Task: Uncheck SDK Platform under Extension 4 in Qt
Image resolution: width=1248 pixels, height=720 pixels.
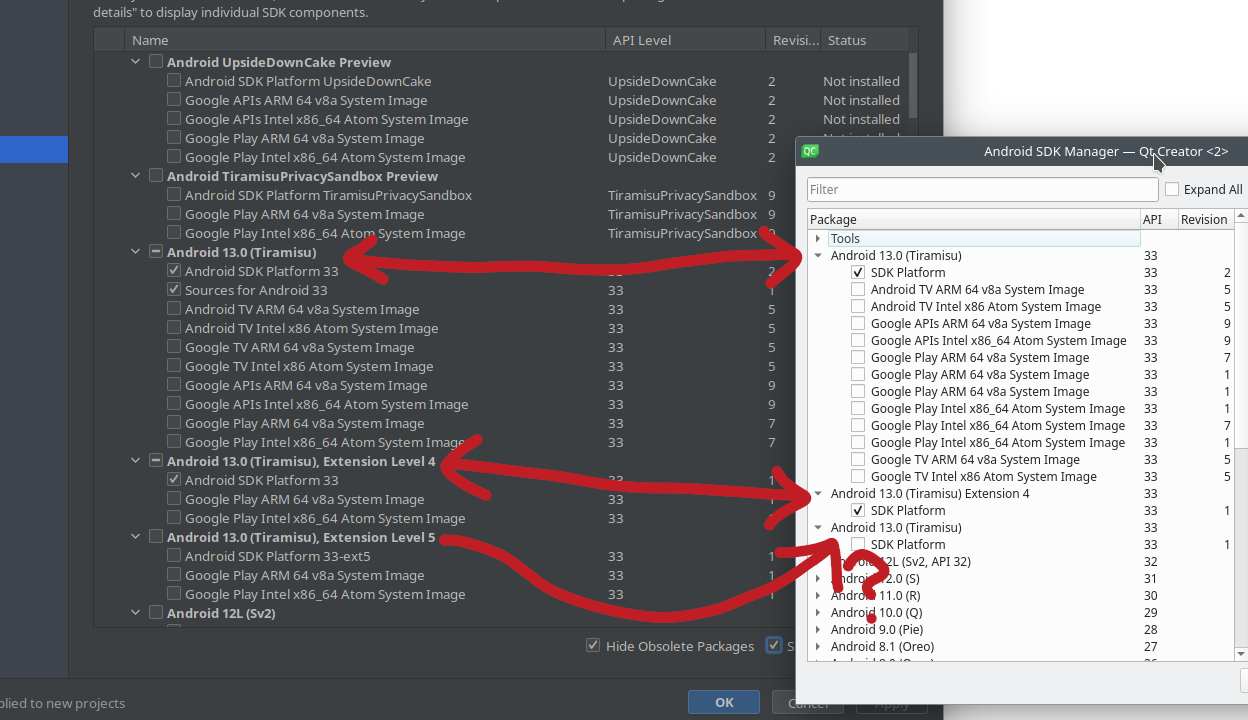Action: point(858,511)
